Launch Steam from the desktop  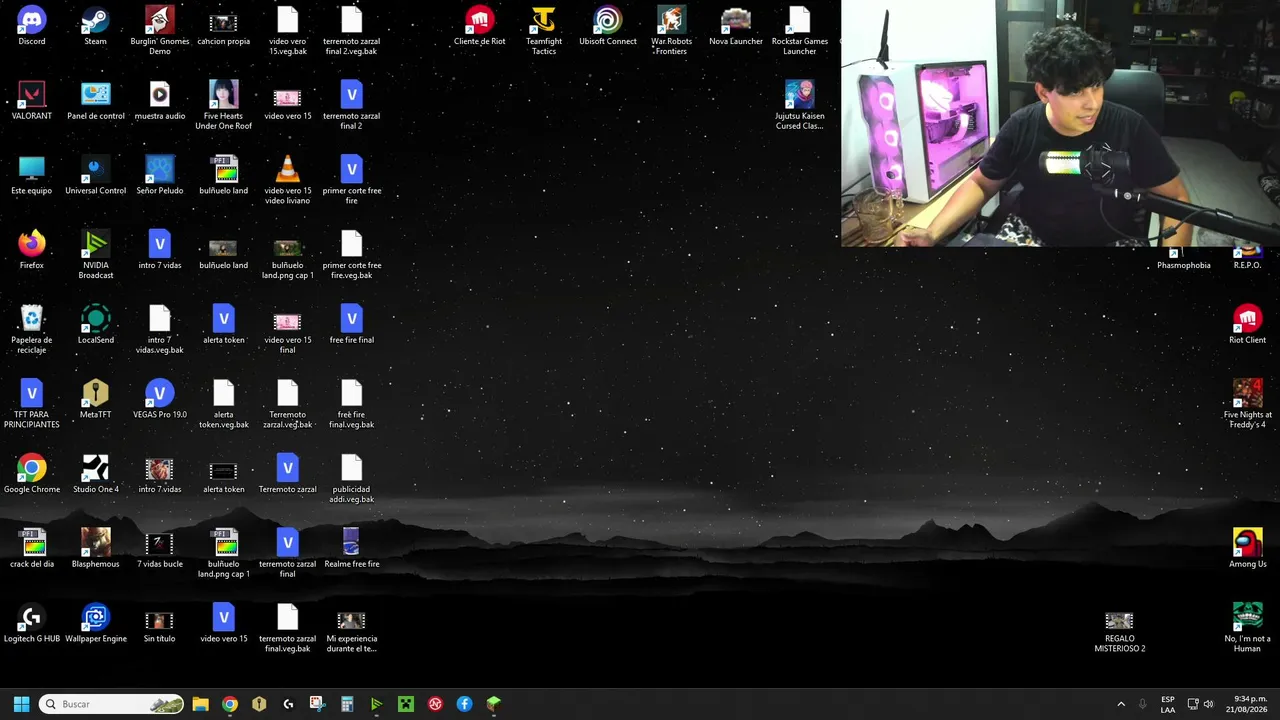95,26
